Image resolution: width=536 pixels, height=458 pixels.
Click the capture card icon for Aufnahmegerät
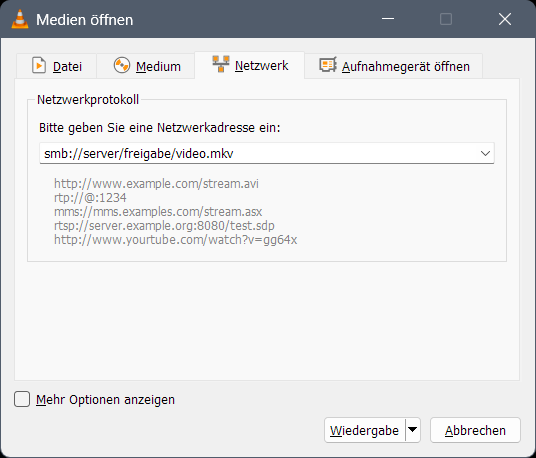point(328,65)
